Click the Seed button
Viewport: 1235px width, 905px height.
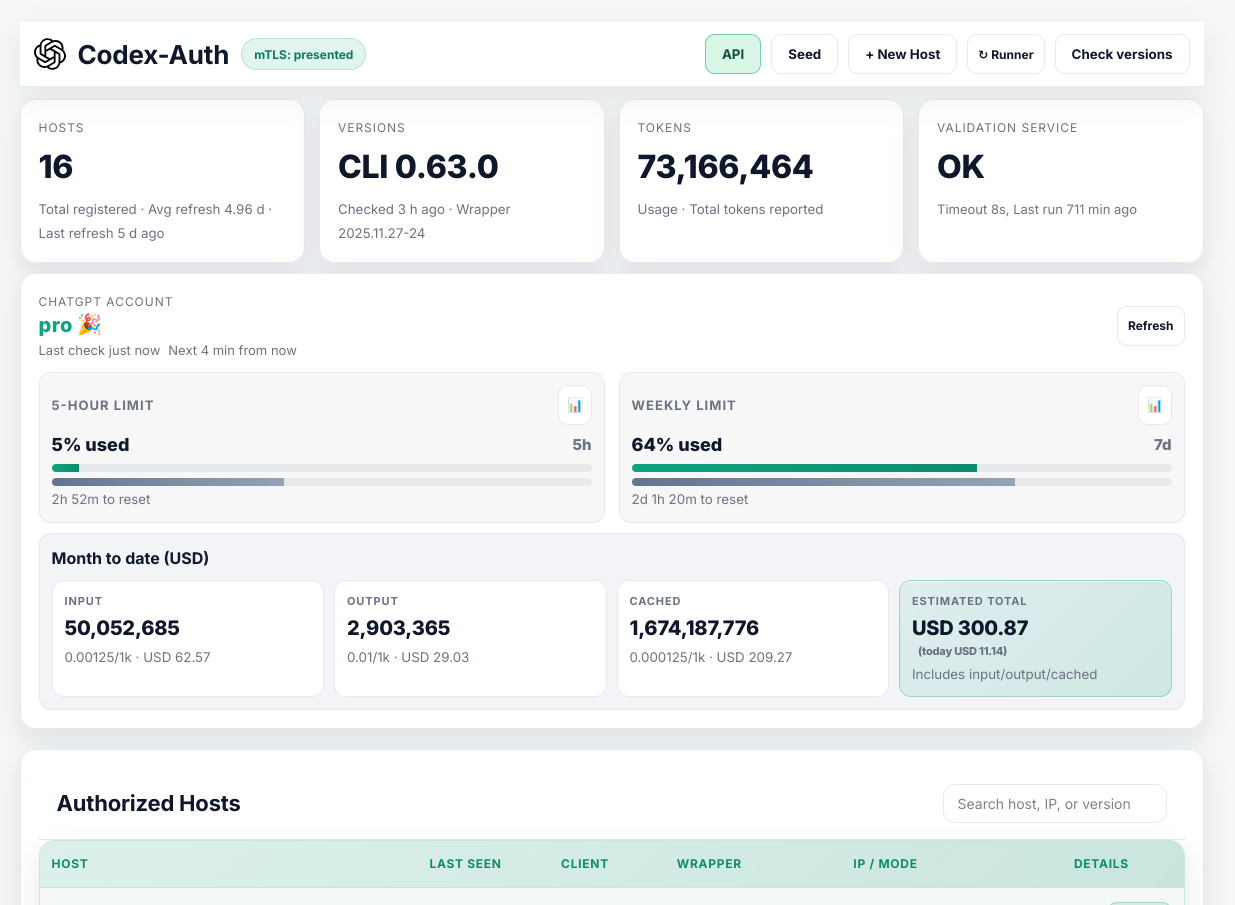(x=804, y=55)
